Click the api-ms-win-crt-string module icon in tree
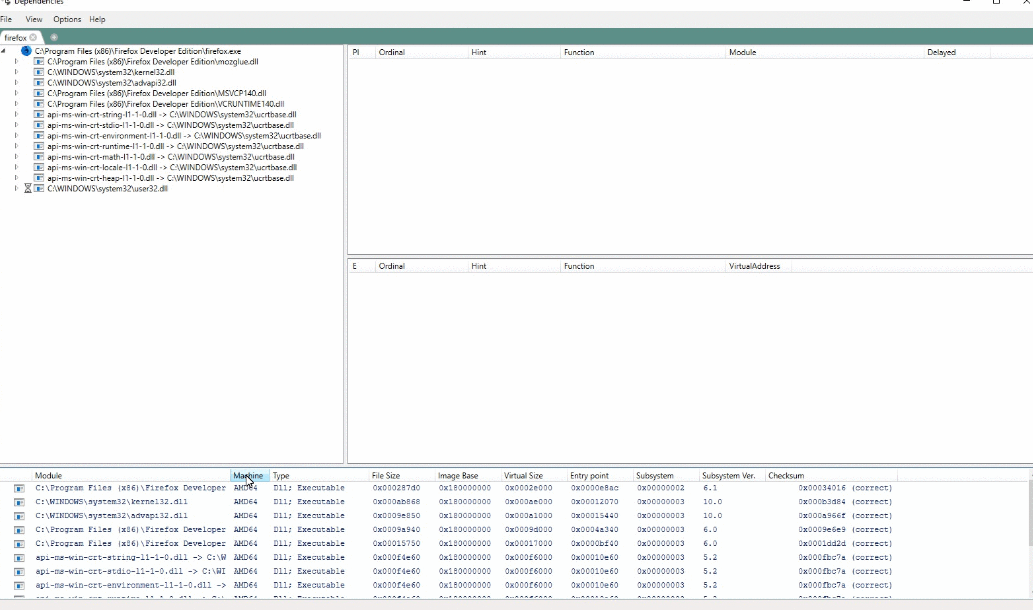This screenshot has width=1033, height=610. coord(39,114)
